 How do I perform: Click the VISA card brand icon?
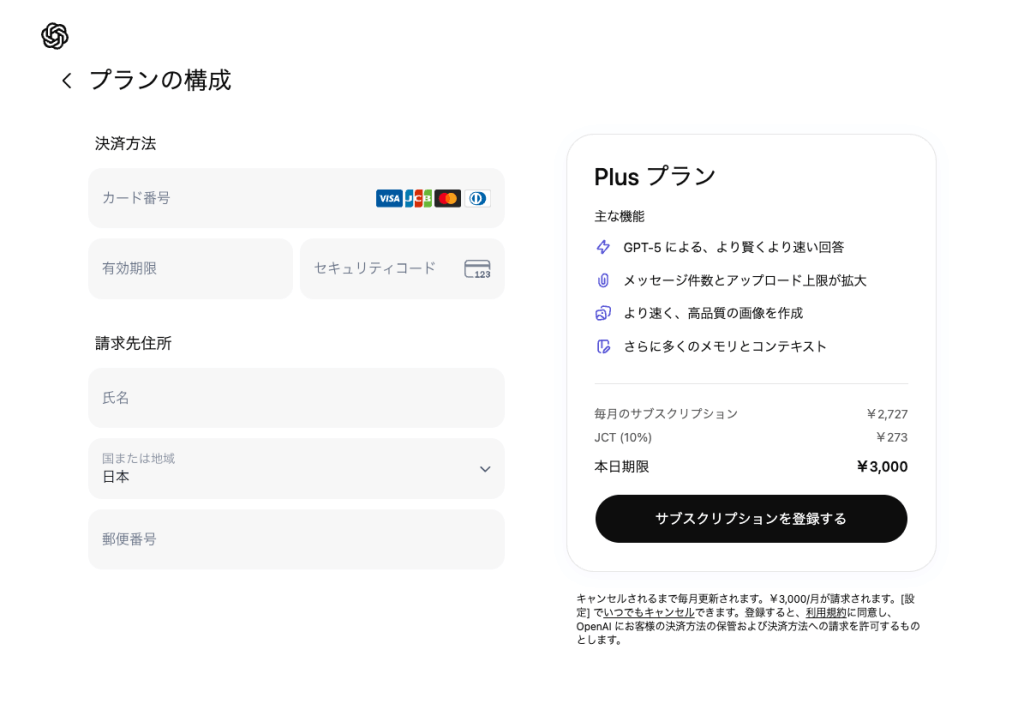pyautogui.click(x=389, y=198)
